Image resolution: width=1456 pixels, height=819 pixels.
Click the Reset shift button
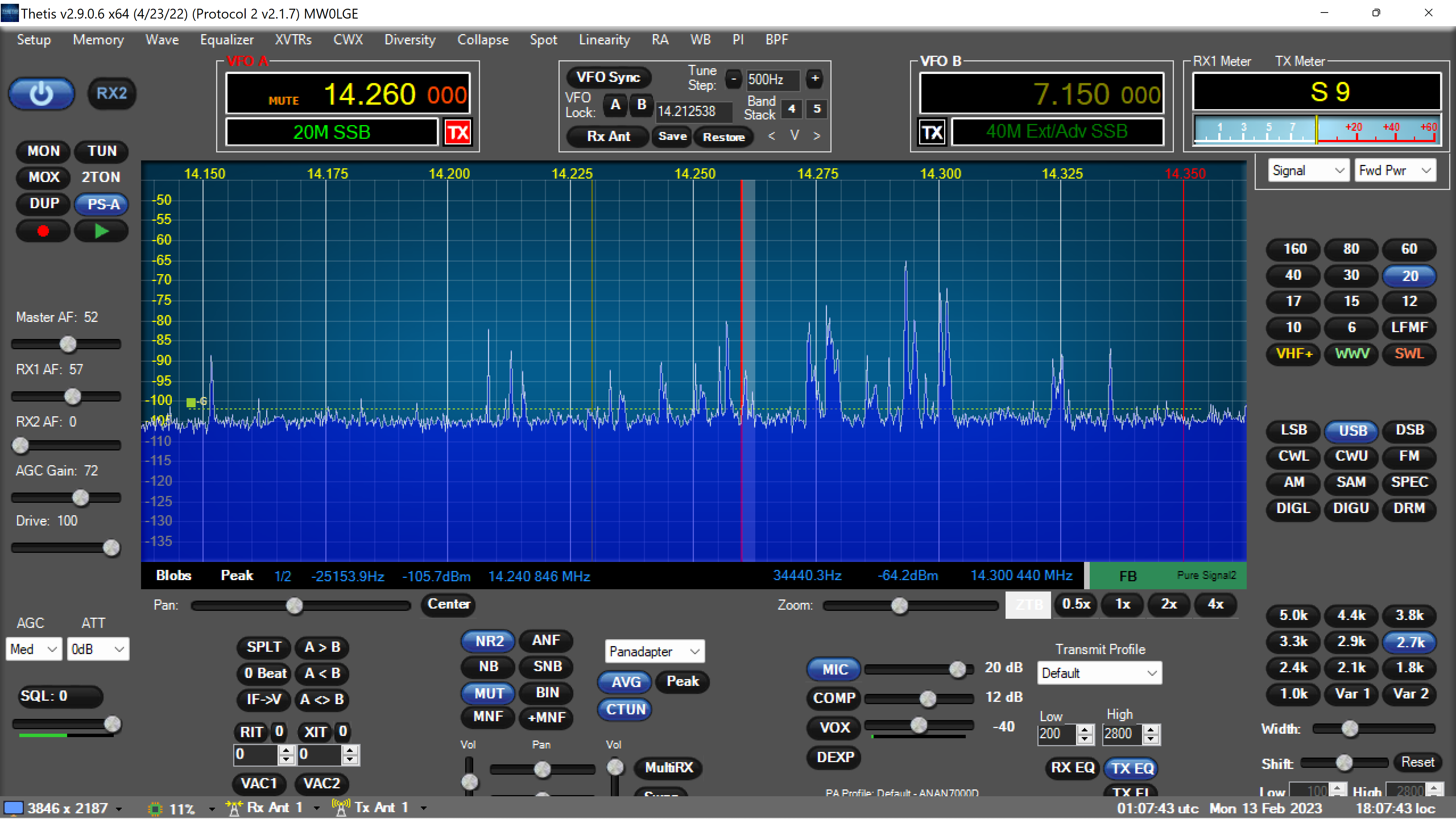[x=1418, y=763]
